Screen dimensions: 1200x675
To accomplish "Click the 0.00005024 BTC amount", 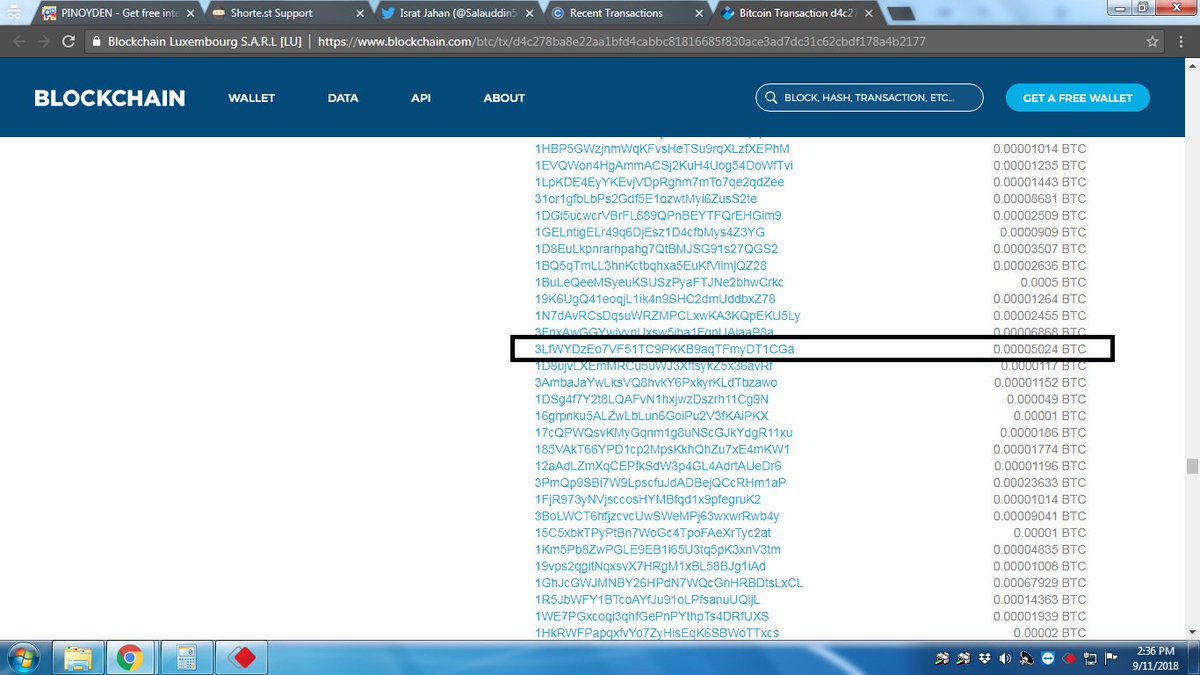I will click(x=1039, y=349).
